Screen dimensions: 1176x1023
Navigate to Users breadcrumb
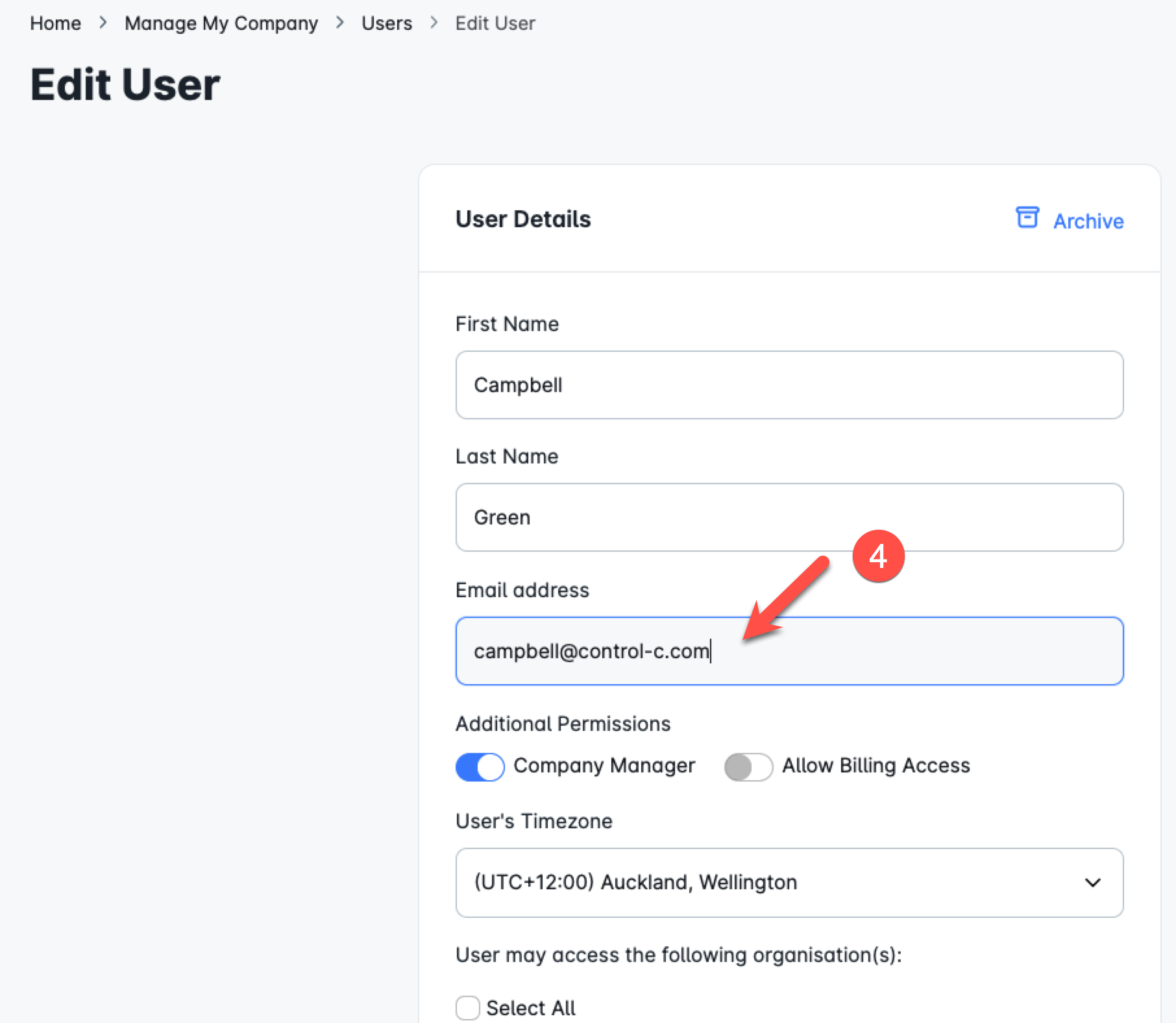387,23
